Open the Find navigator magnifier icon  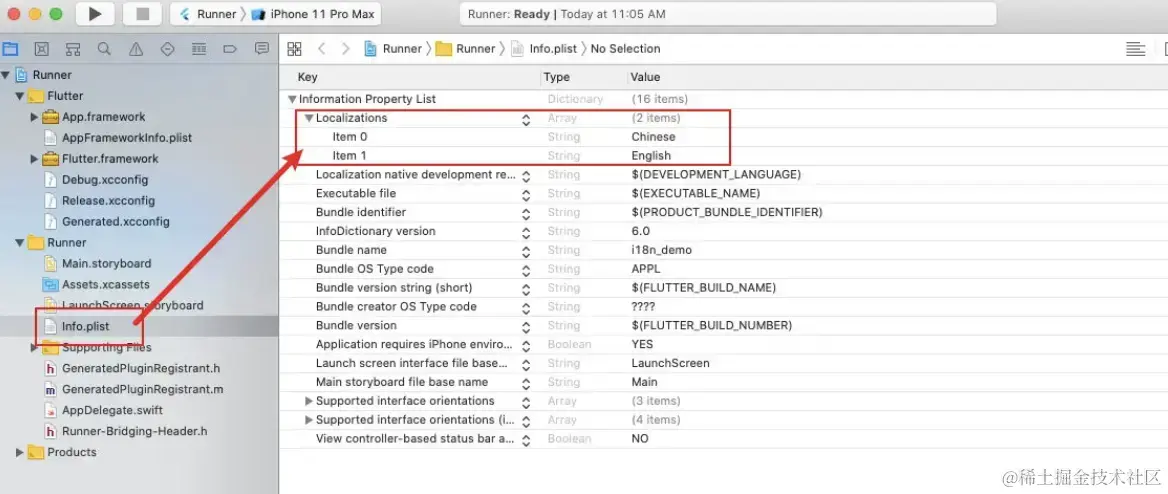104,49
